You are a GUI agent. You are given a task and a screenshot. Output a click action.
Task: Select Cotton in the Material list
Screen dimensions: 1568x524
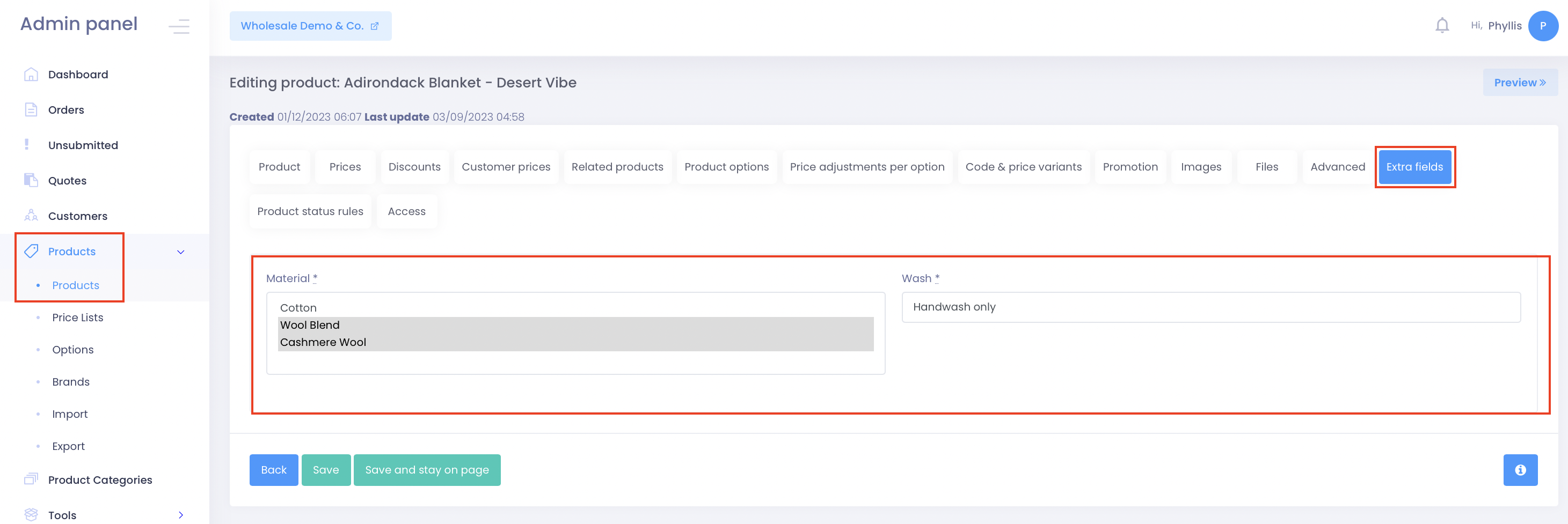pyautogui.click(x=298, y=308)
